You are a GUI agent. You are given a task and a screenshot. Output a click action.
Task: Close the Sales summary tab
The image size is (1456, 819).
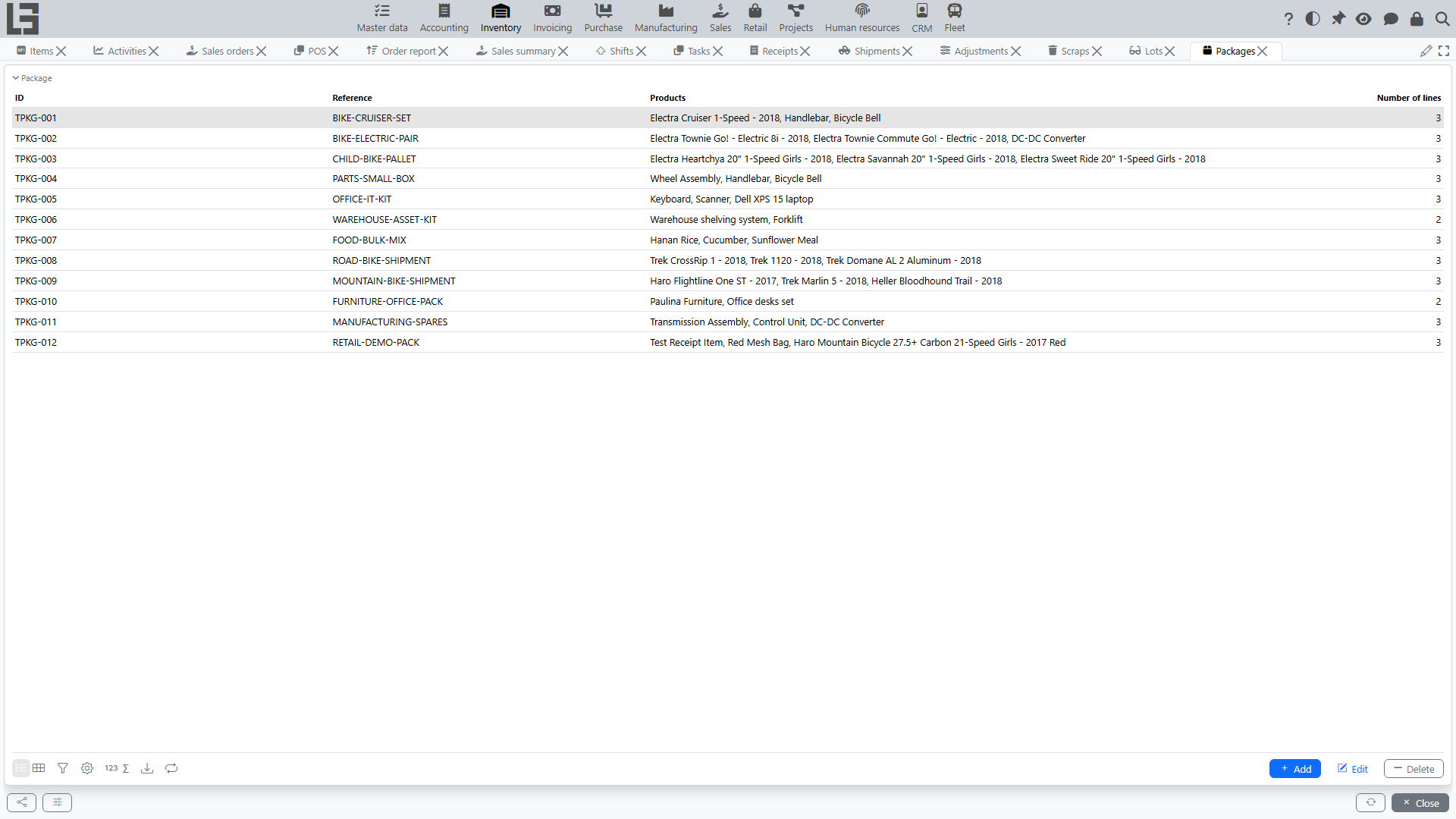pos(563,51)
